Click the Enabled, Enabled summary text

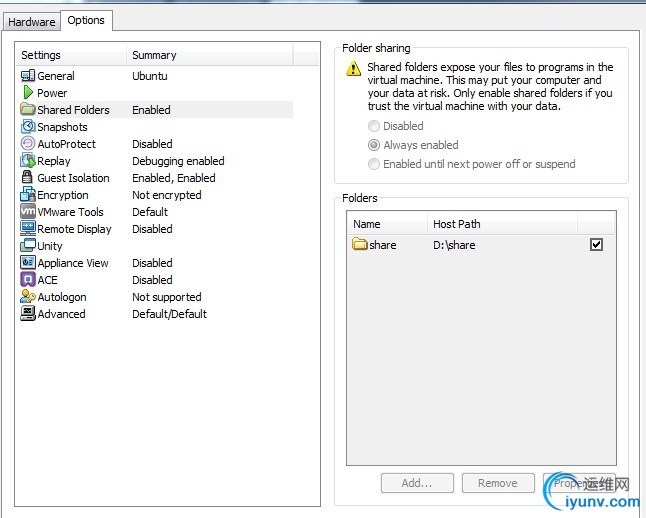[173, 178]
